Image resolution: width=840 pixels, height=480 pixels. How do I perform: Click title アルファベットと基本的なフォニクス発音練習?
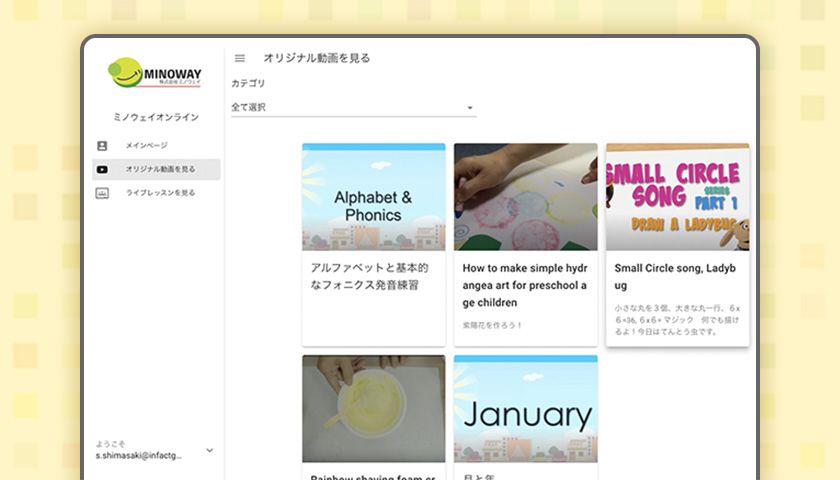370,276
